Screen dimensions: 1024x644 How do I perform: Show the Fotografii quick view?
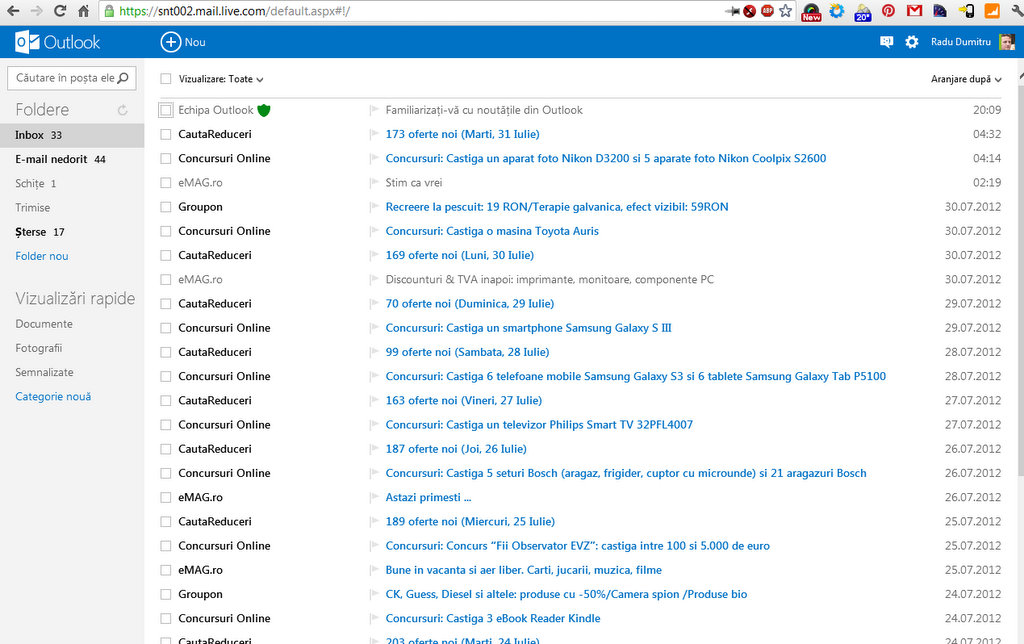click(39, 348)
